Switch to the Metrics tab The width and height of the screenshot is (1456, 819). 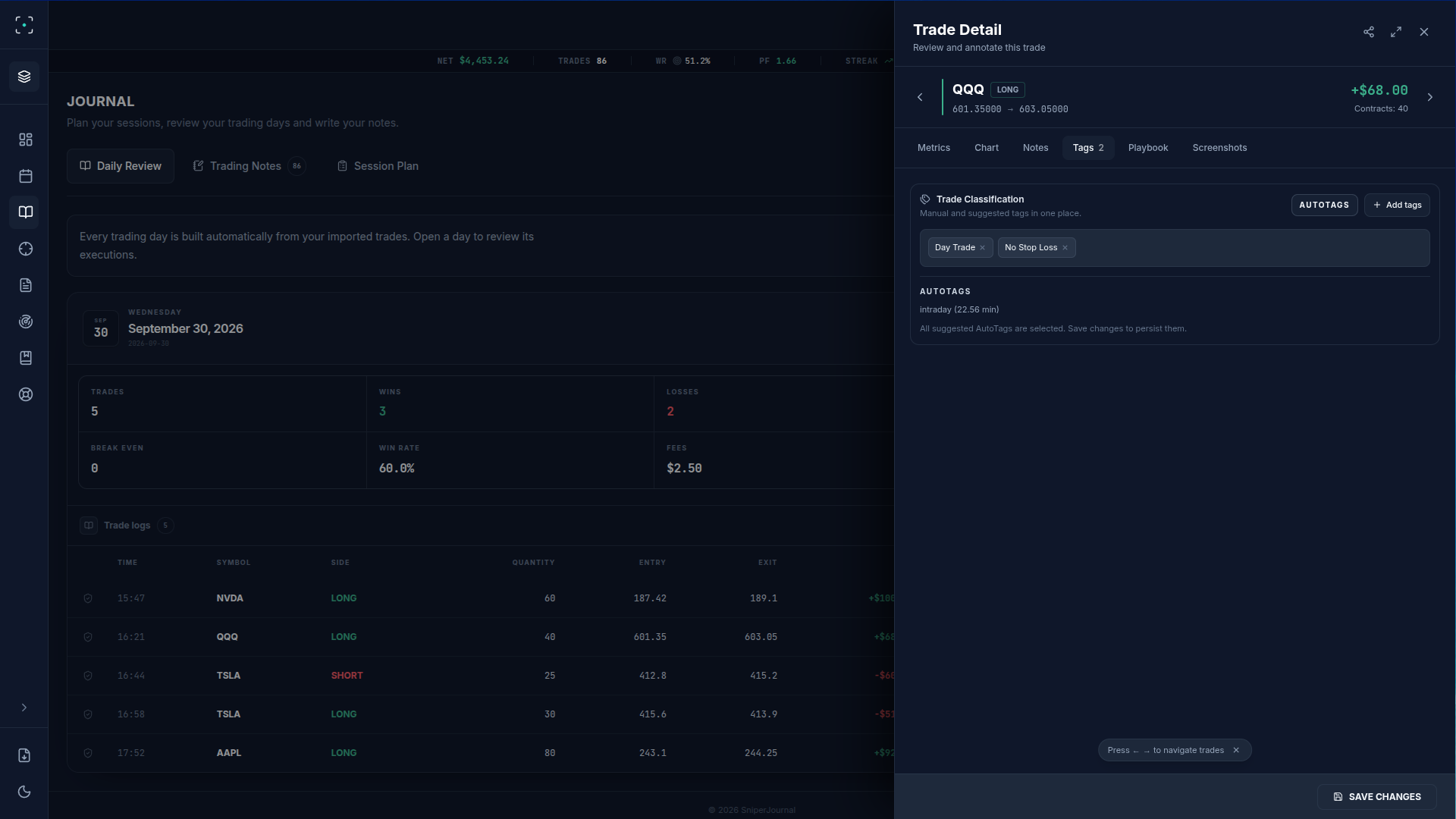point(934,148)
